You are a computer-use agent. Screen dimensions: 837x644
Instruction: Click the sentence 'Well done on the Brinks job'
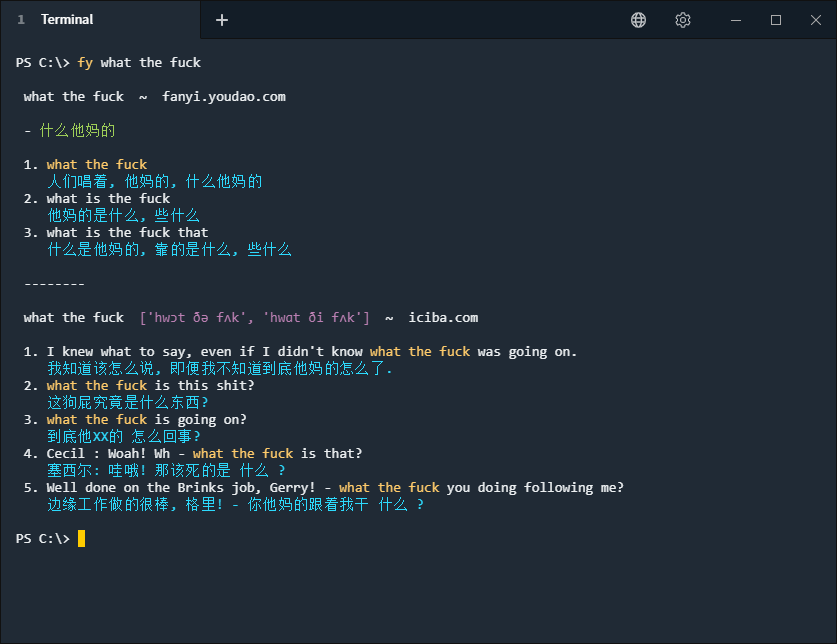(x=335, y=488)
